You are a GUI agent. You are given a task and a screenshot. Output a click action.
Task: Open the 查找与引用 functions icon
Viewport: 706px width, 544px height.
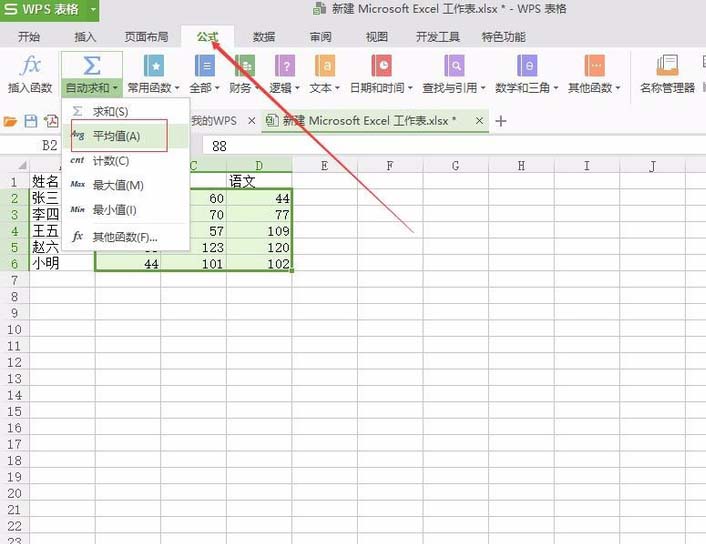coord(454,66)
